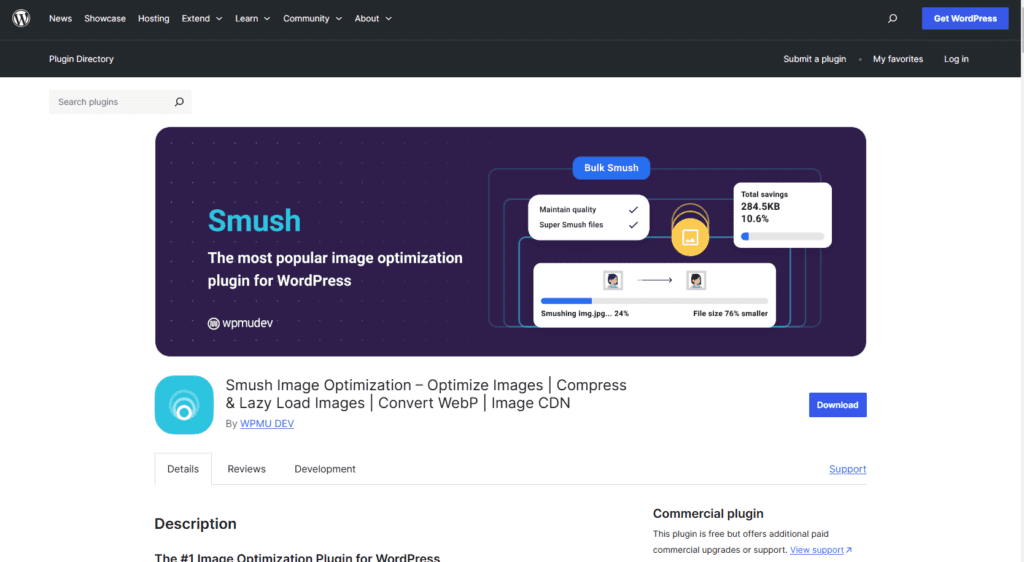The height and width of the screenshot is (562, 1024).
Task: Open the Showcase menu item
Action: (104, 18)
